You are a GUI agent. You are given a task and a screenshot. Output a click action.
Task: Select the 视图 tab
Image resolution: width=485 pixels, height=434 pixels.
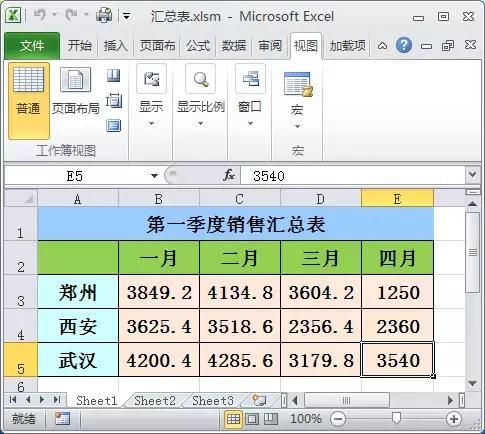point(306,46)
